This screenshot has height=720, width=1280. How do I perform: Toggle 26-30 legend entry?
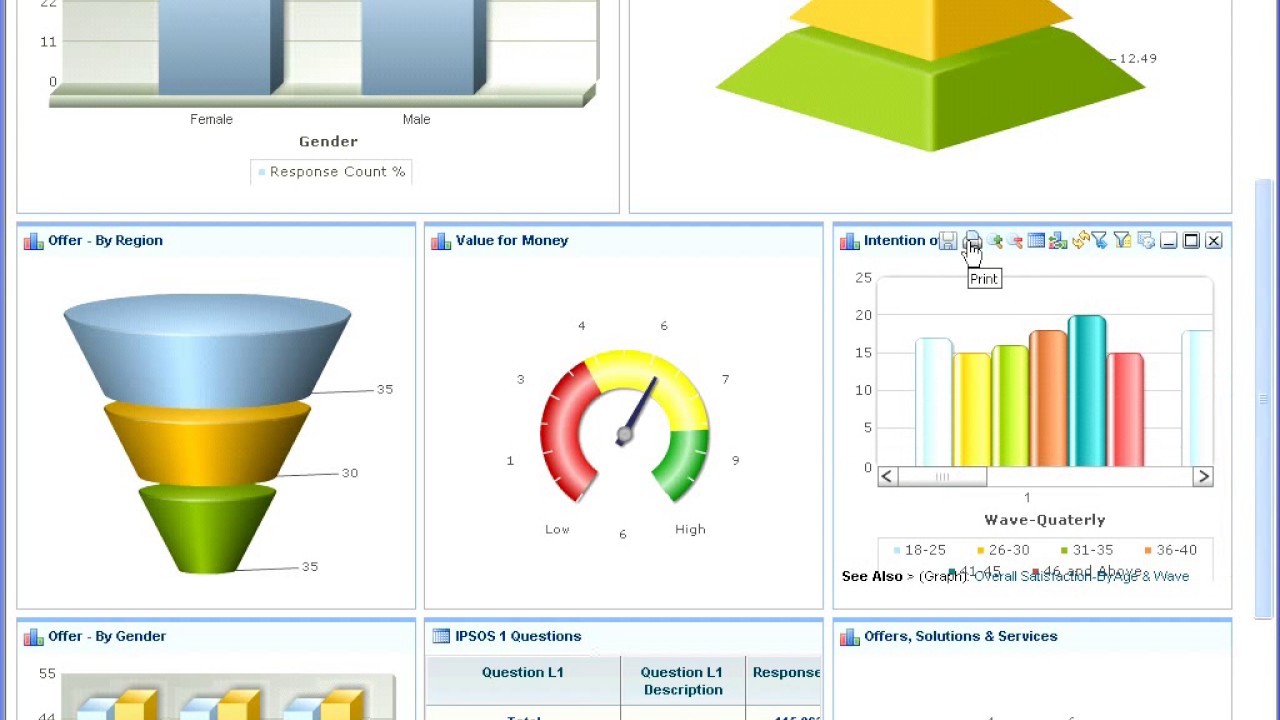tap(1003, 550)
